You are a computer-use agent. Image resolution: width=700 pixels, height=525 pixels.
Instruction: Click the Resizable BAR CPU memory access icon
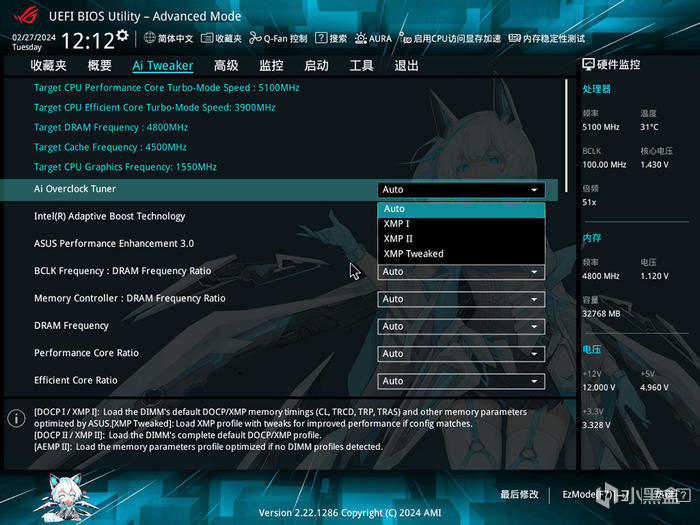pos(405,38)
